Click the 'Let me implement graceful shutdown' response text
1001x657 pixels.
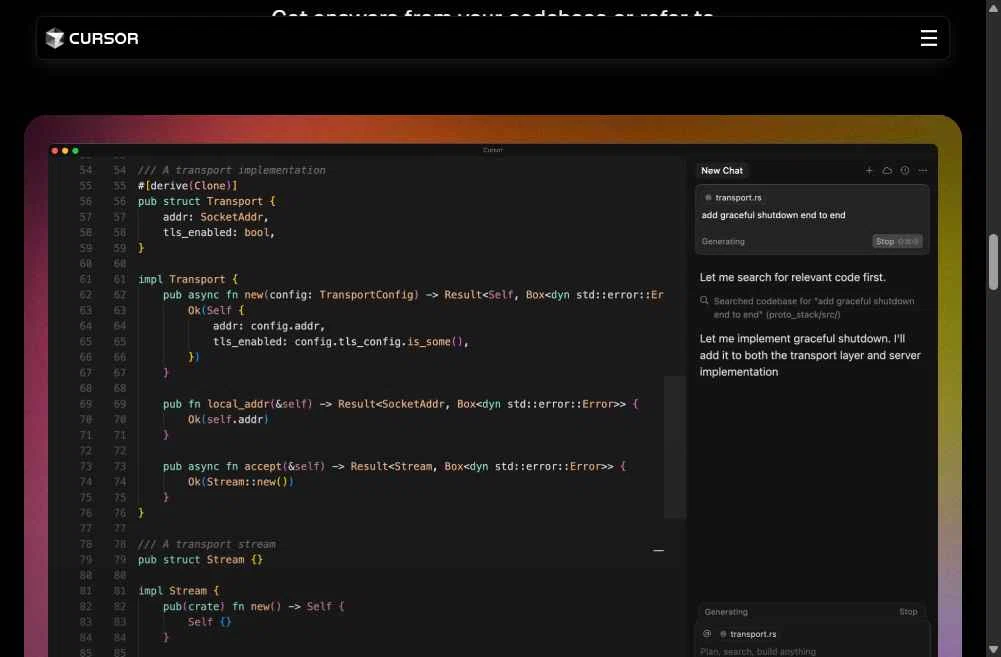pyautogui.click(x=809, y=355)
